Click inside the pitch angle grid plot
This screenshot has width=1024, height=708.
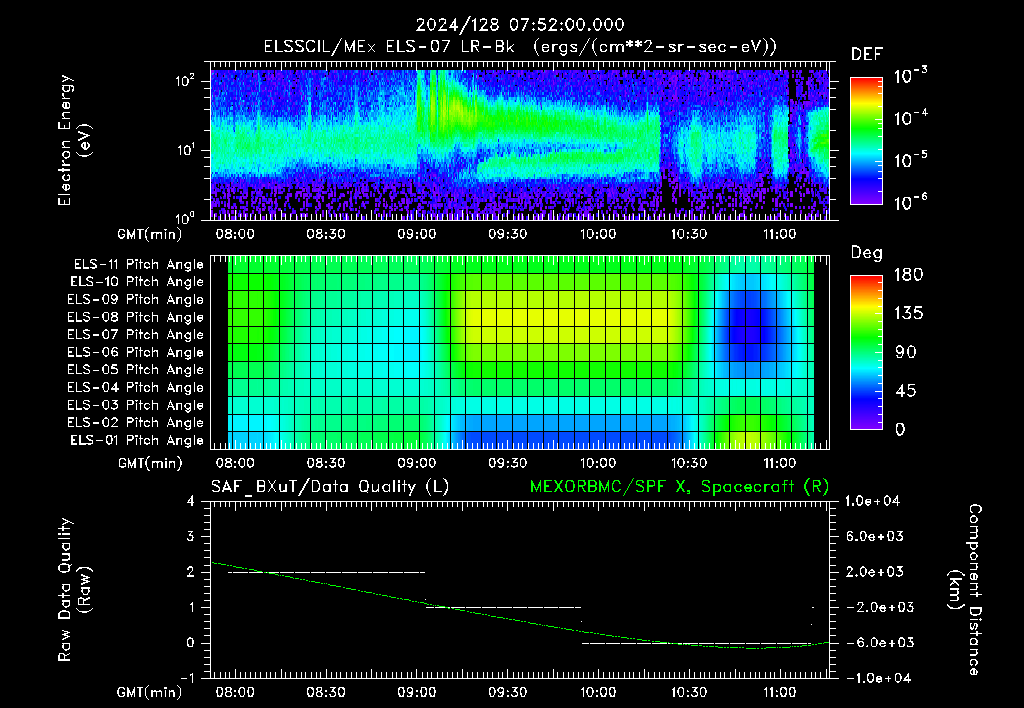[x=520, y=352]
